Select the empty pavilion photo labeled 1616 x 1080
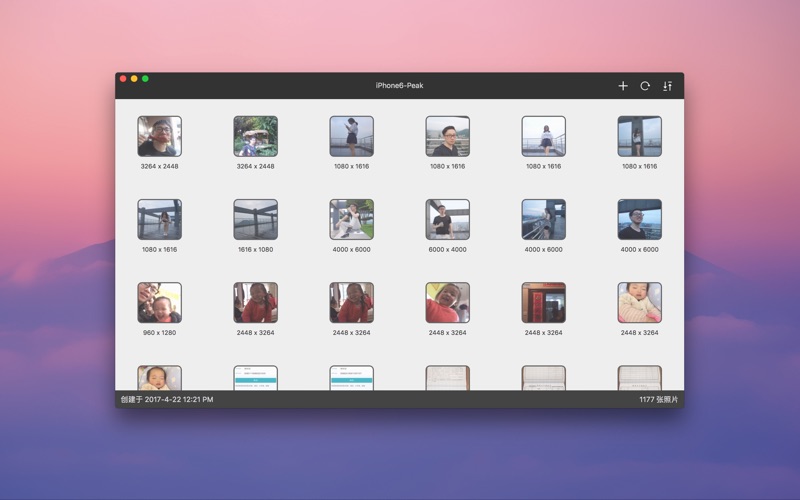This screenshot has width=800, height=500. coord(256,219)
